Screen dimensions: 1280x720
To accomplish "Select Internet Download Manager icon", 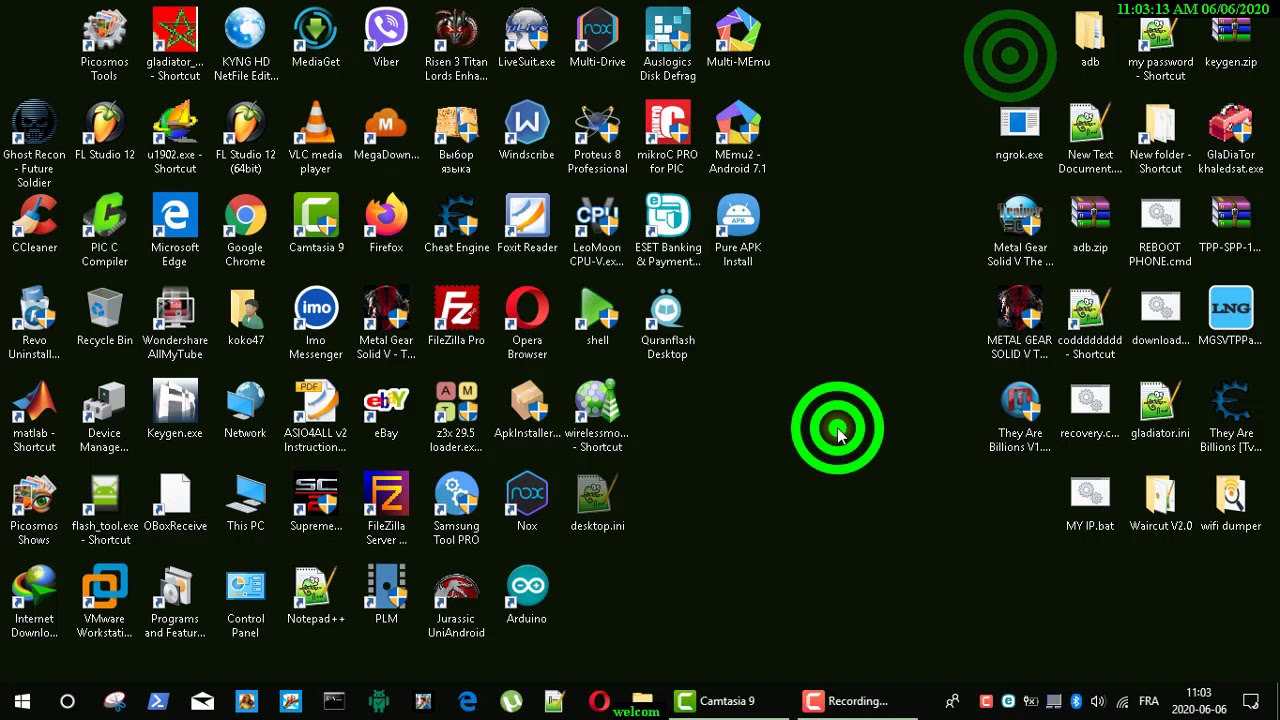I will pos(34,603).
